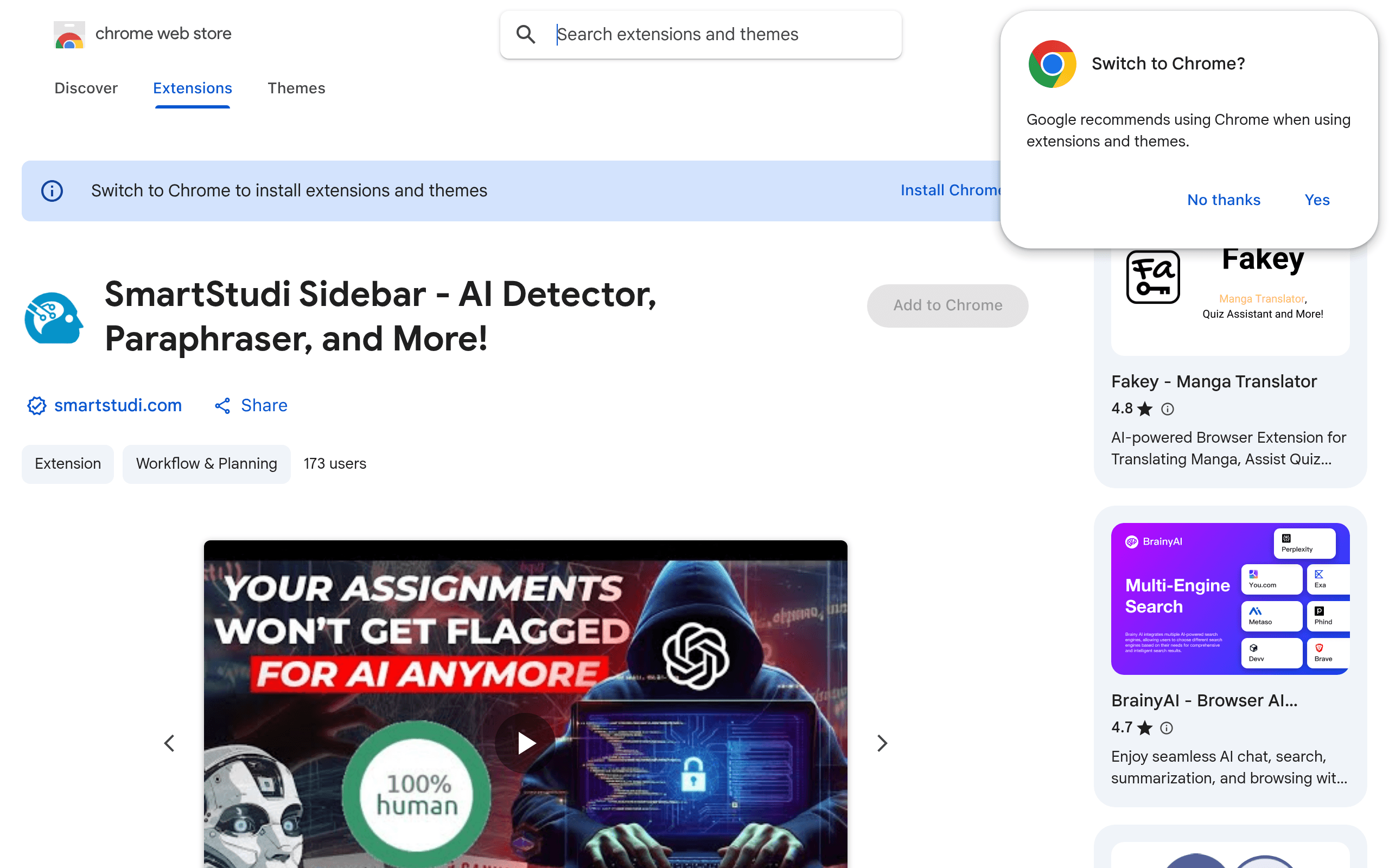This screenshot has height=868, width=1389.
Task: Click the star icon in the BrainyAI rating
Action: 1145,728
